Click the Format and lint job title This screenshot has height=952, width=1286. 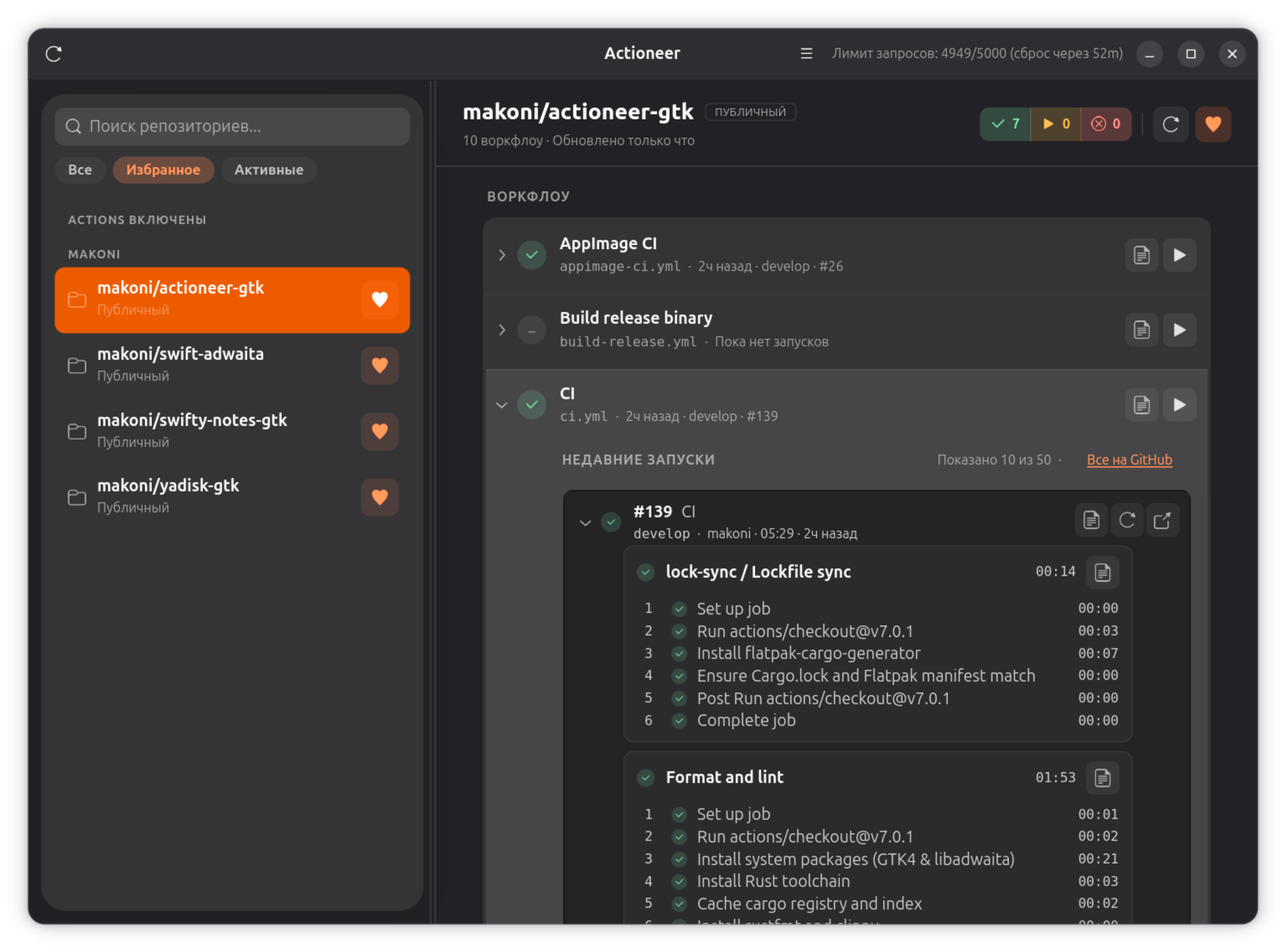(x=724, y=777)
